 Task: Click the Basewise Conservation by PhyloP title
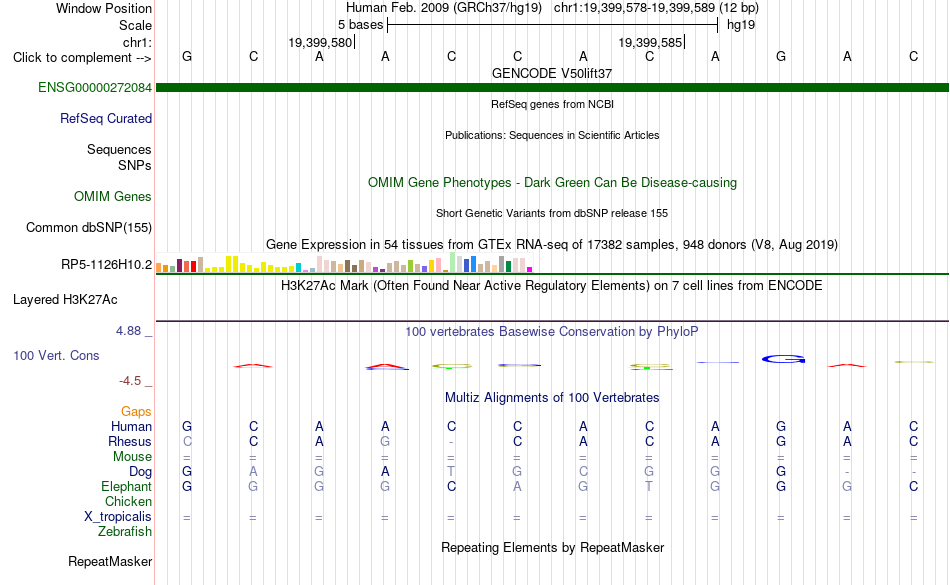point(551,331)
